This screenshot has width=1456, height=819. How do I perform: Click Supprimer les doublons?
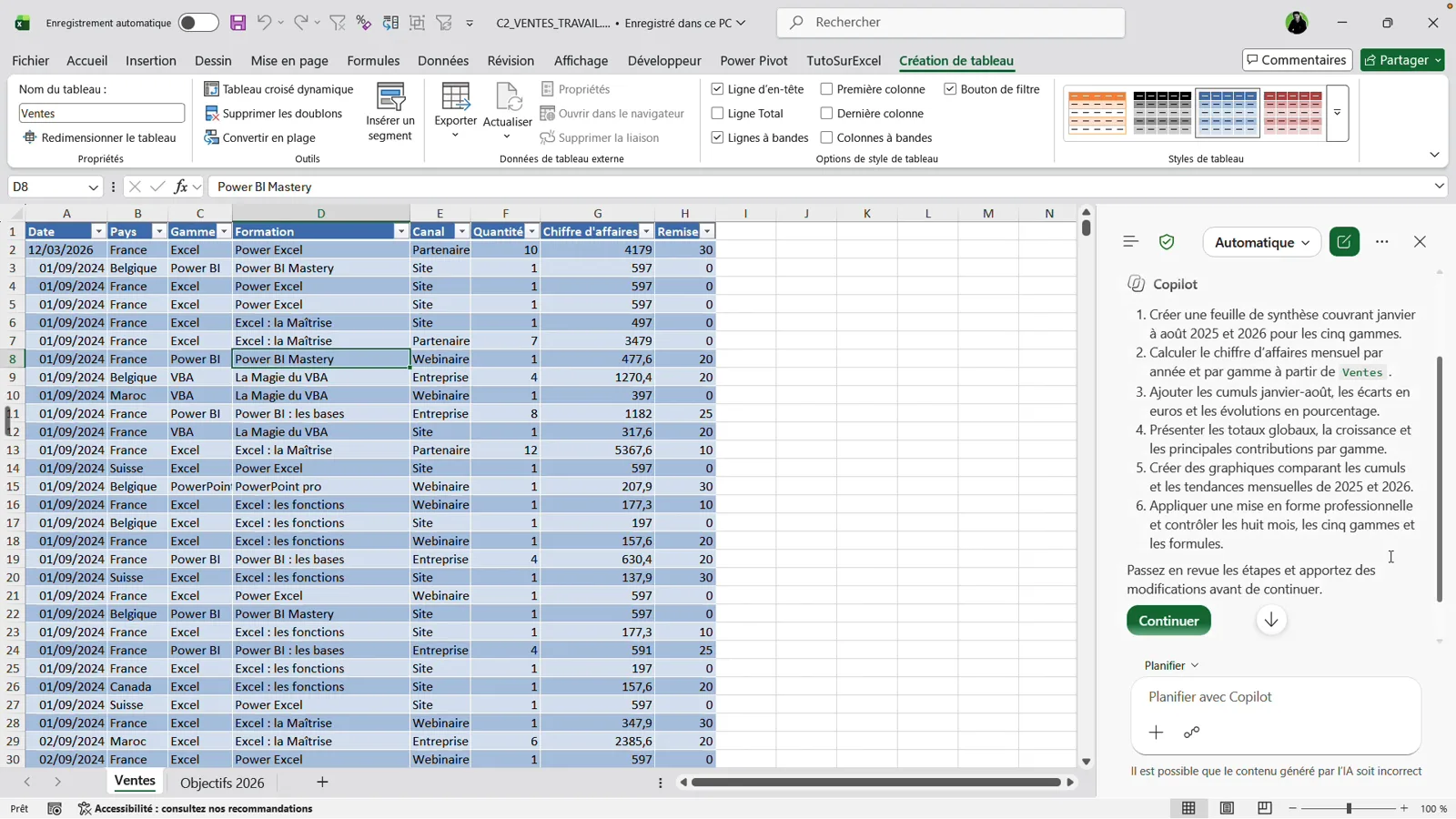click(274, 114)
